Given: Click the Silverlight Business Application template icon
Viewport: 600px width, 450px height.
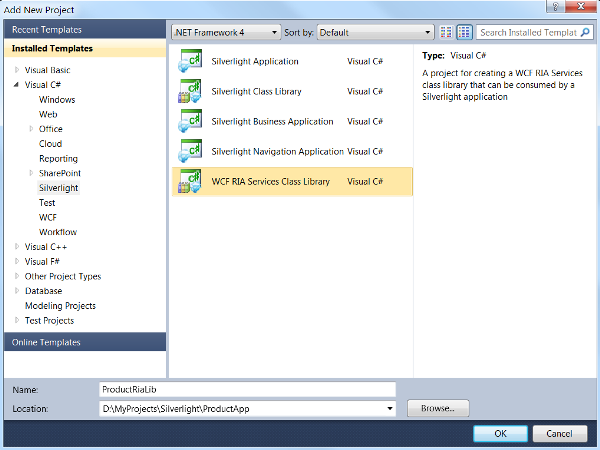Looking at the screenshot, I should pyautogui.click(x=190, y=121).
